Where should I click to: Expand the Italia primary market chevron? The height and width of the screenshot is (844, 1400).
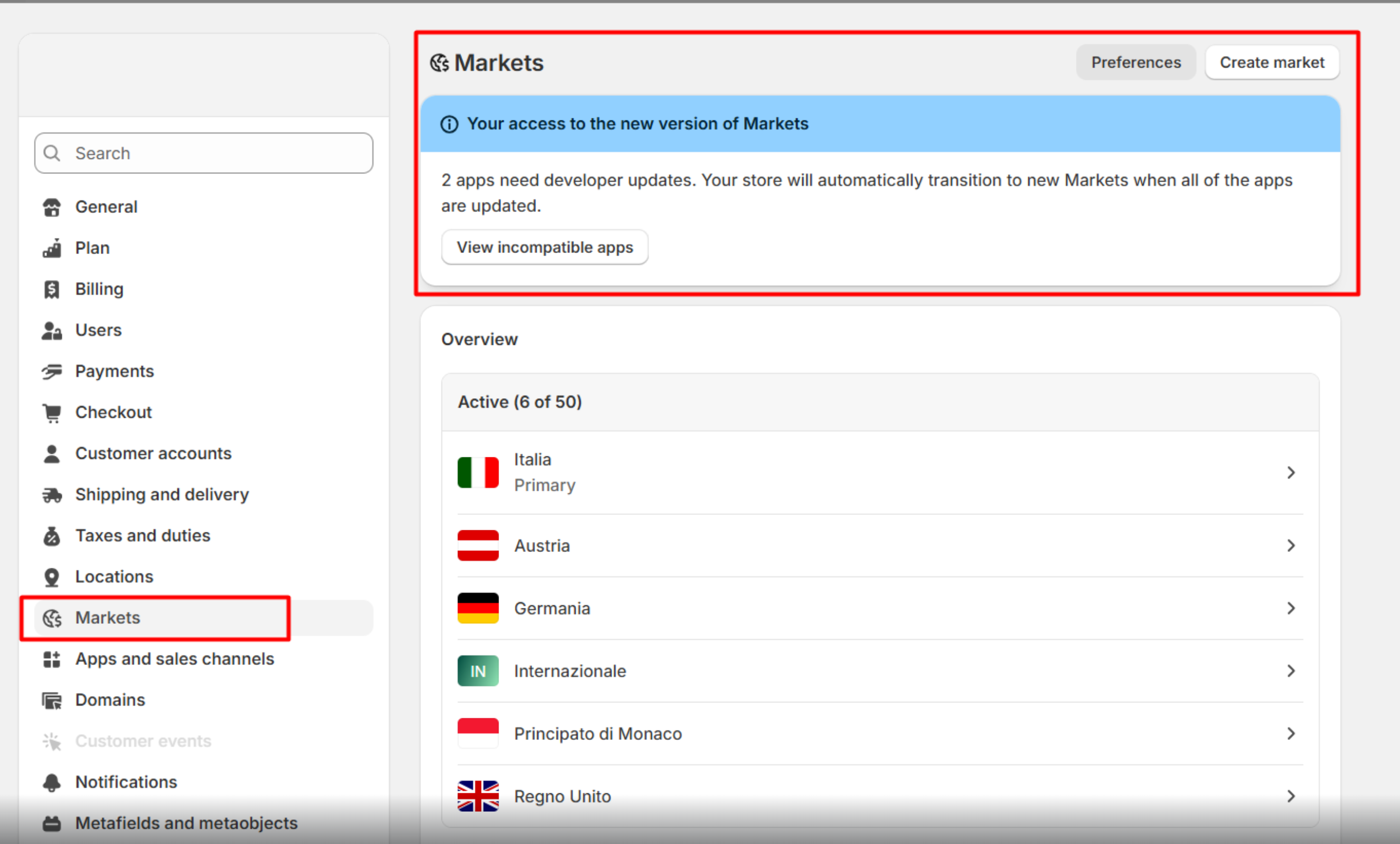click(x=1290, y=473)
